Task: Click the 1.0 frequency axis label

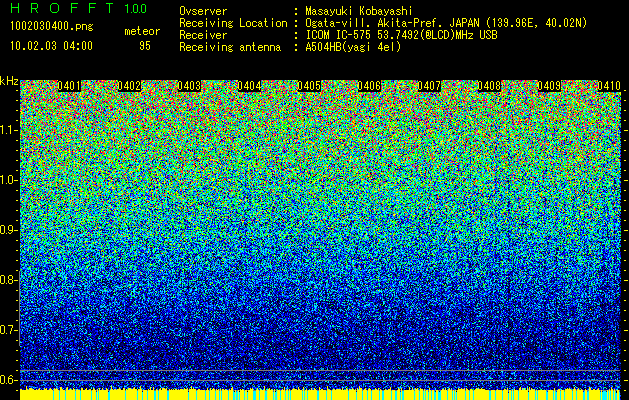Action: [x=8, y=180]
